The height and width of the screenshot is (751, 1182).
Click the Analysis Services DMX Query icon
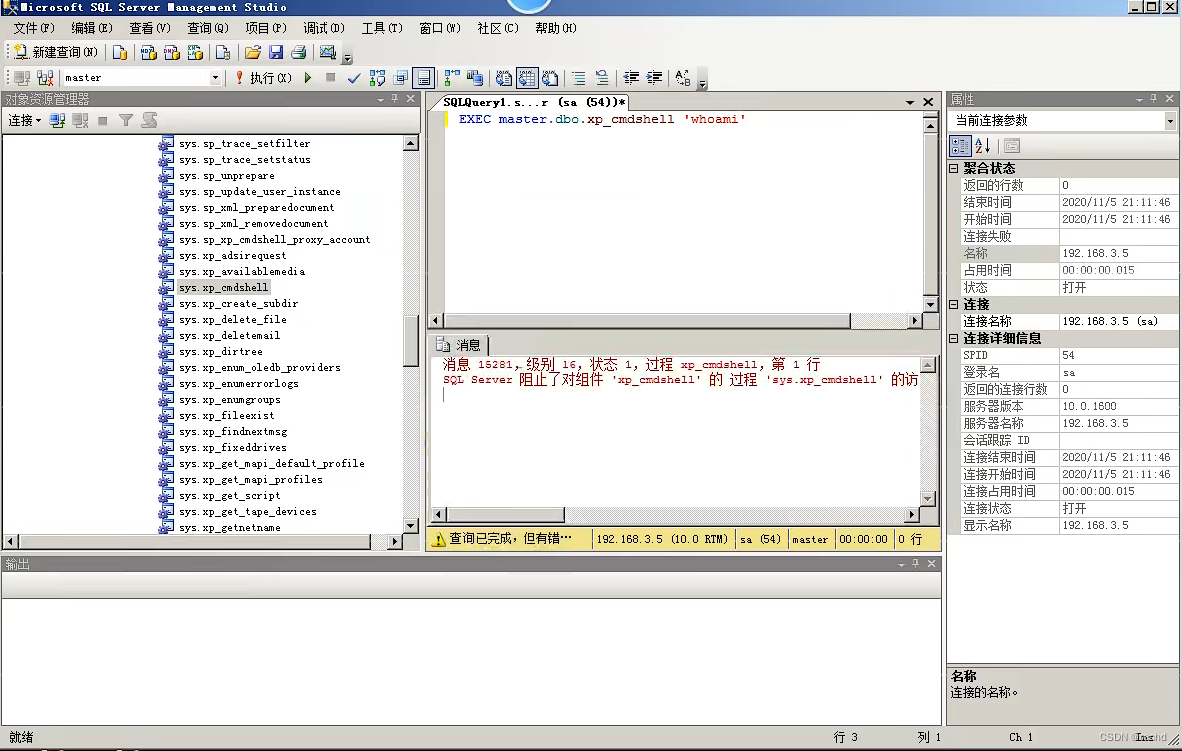(x=171, y=52)
